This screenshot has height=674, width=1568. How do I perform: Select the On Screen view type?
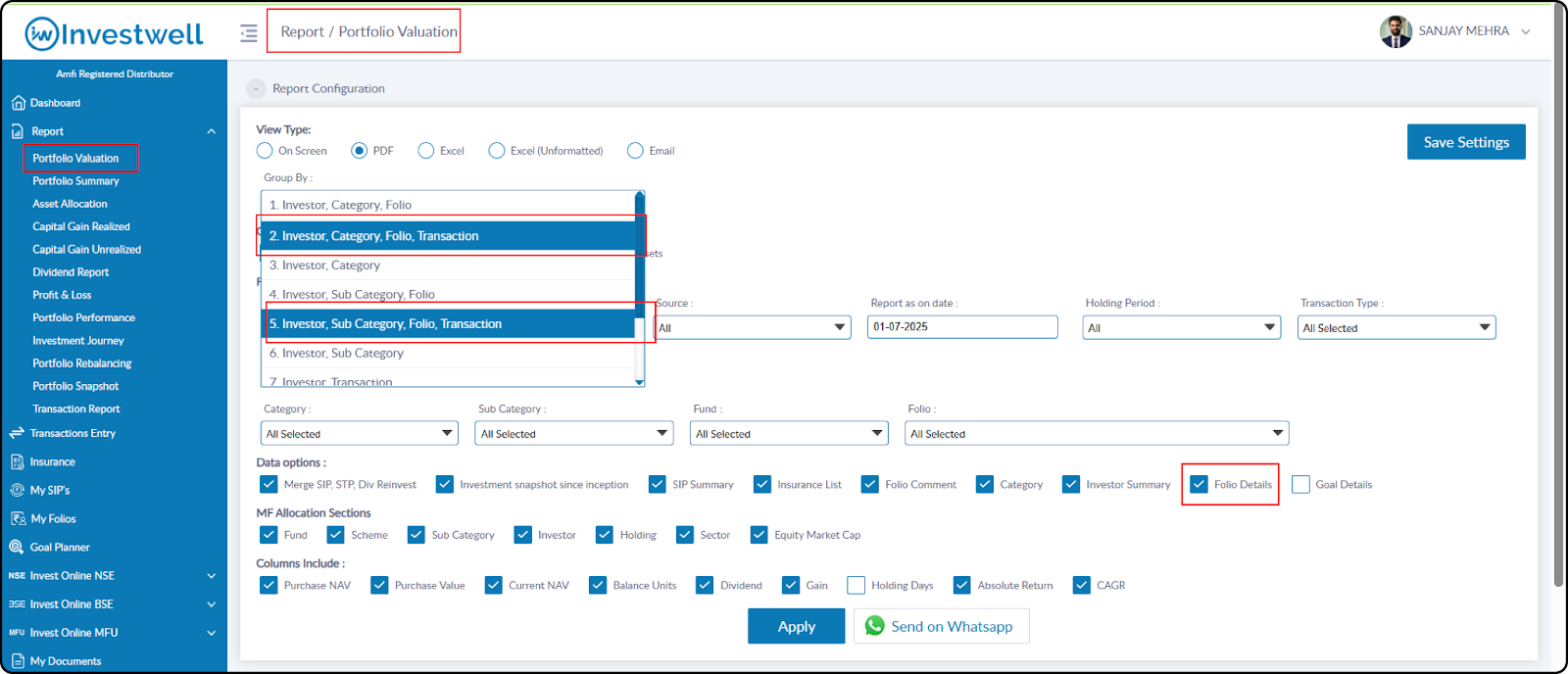coord(265,151)
